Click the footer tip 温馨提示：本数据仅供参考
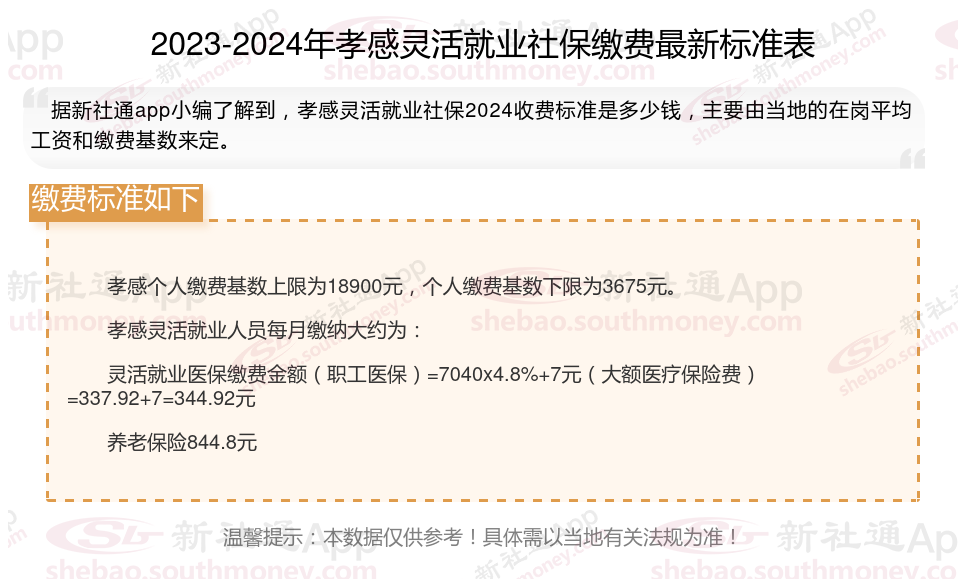Image resolution: width=958 pixels, height=587 pixels. pos(481,538)
